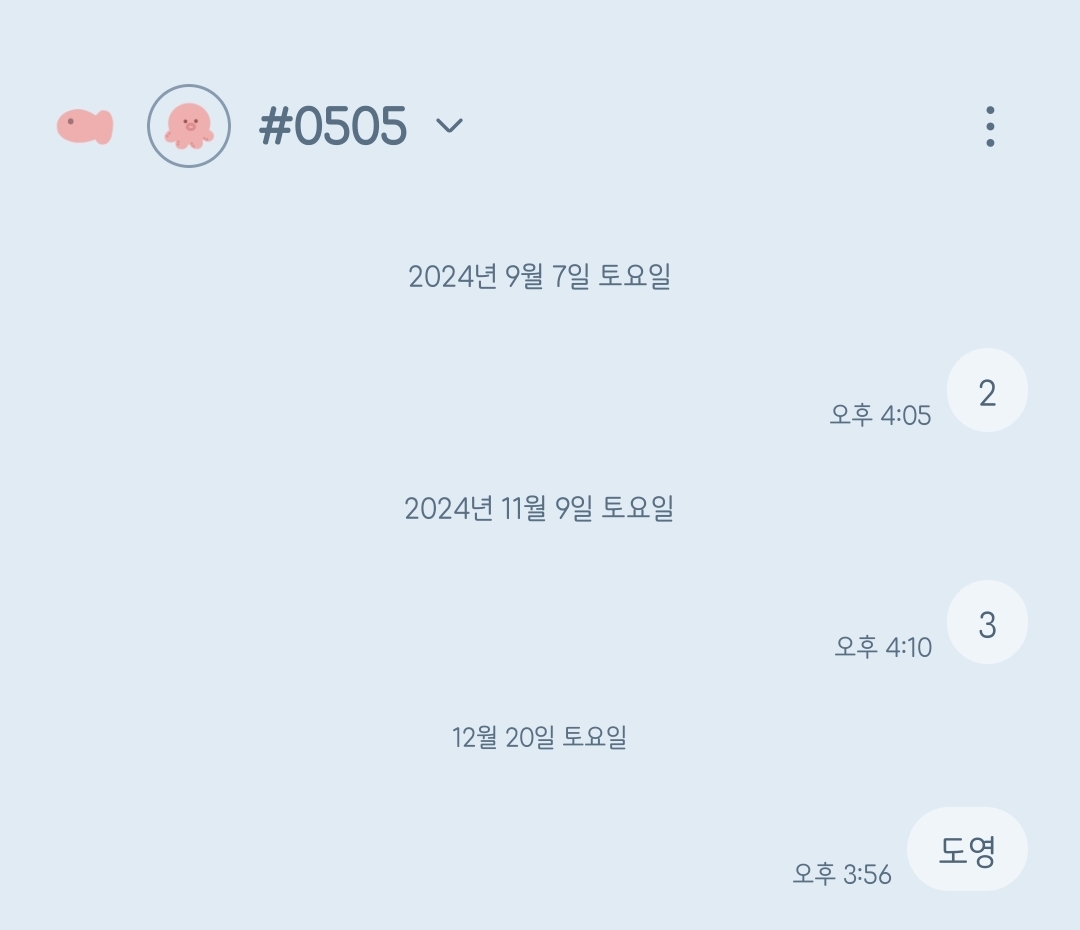1080x930 pixels.
Task: Click the top dot of the overflow menu
Action: point(990,110)
